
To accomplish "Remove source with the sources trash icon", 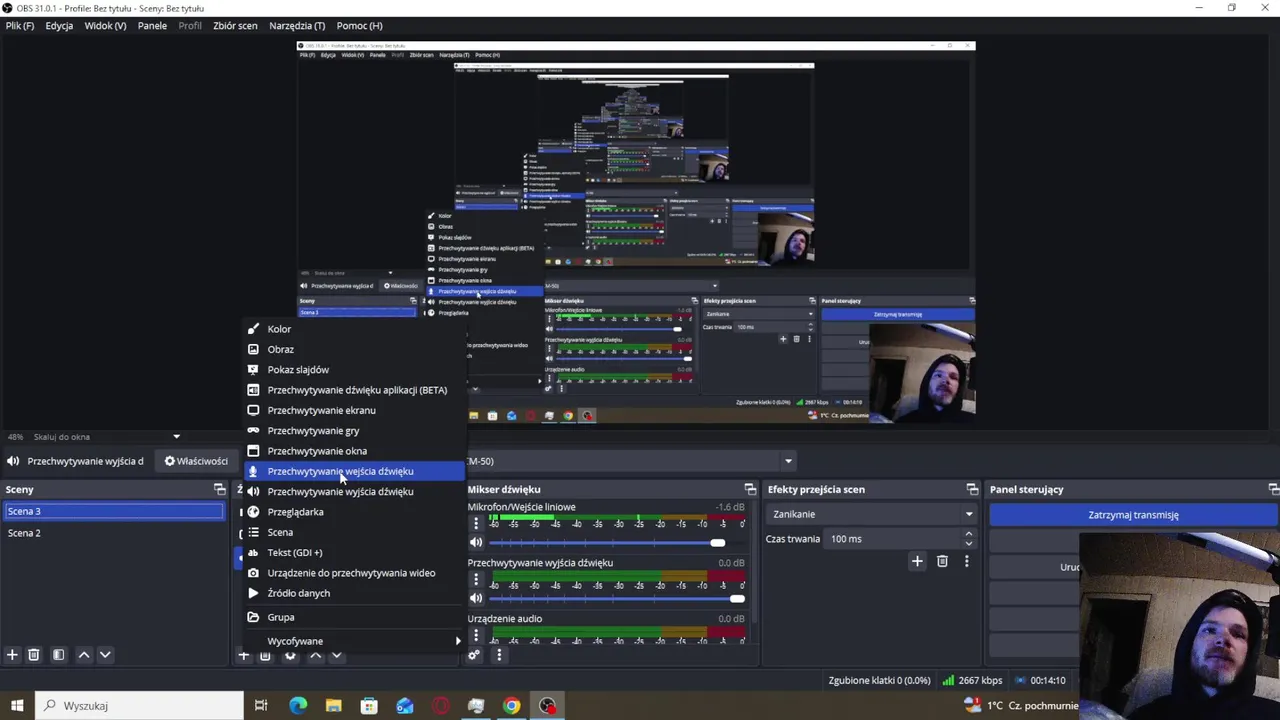I will click(x=265, y=656).
